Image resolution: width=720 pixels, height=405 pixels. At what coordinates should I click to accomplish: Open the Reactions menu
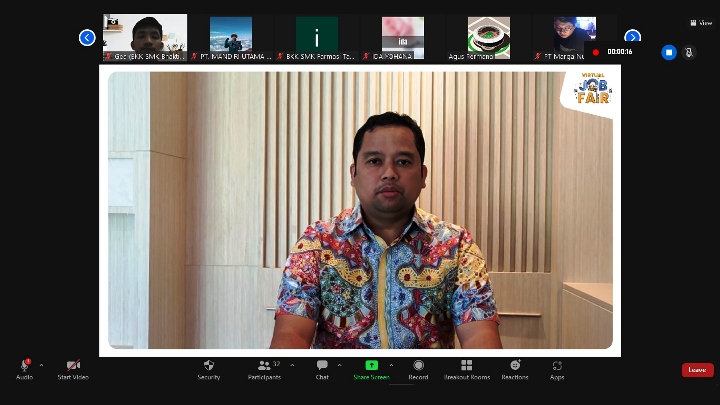click(x=515, y=366)
